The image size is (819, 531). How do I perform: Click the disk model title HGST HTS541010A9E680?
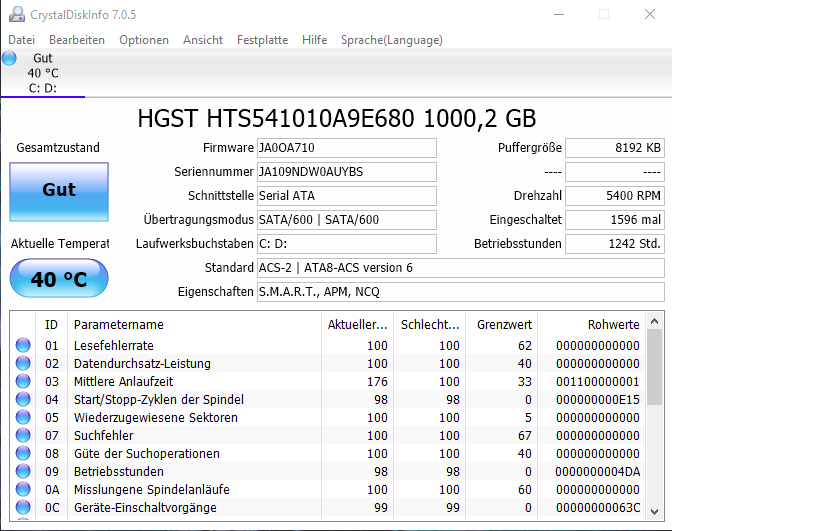click(x=337, y=119)
